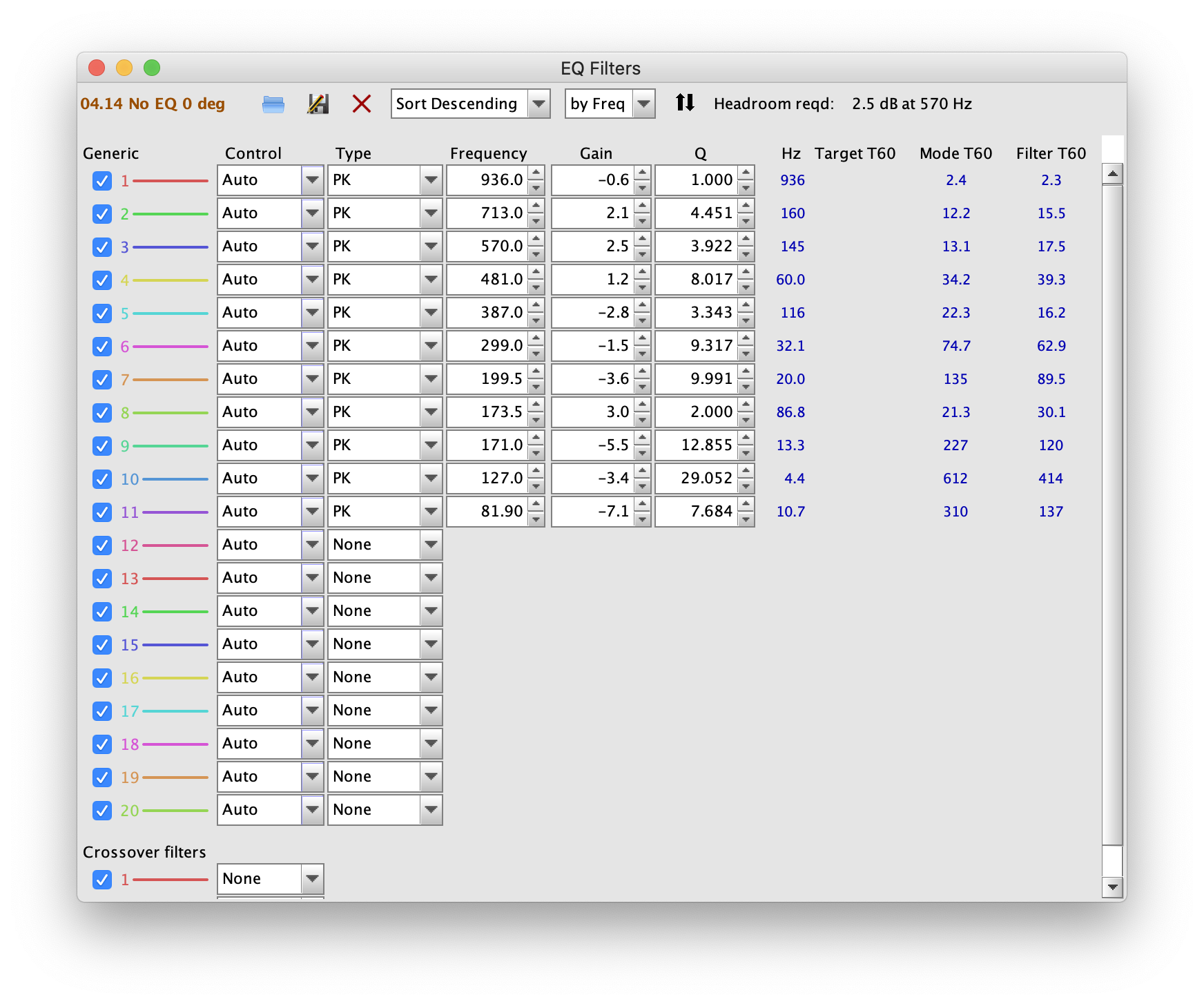Uncheck filter 20 checkbox
Image resolution: width=1204 pixels, height=1004 pixels.
pos(102,811)
